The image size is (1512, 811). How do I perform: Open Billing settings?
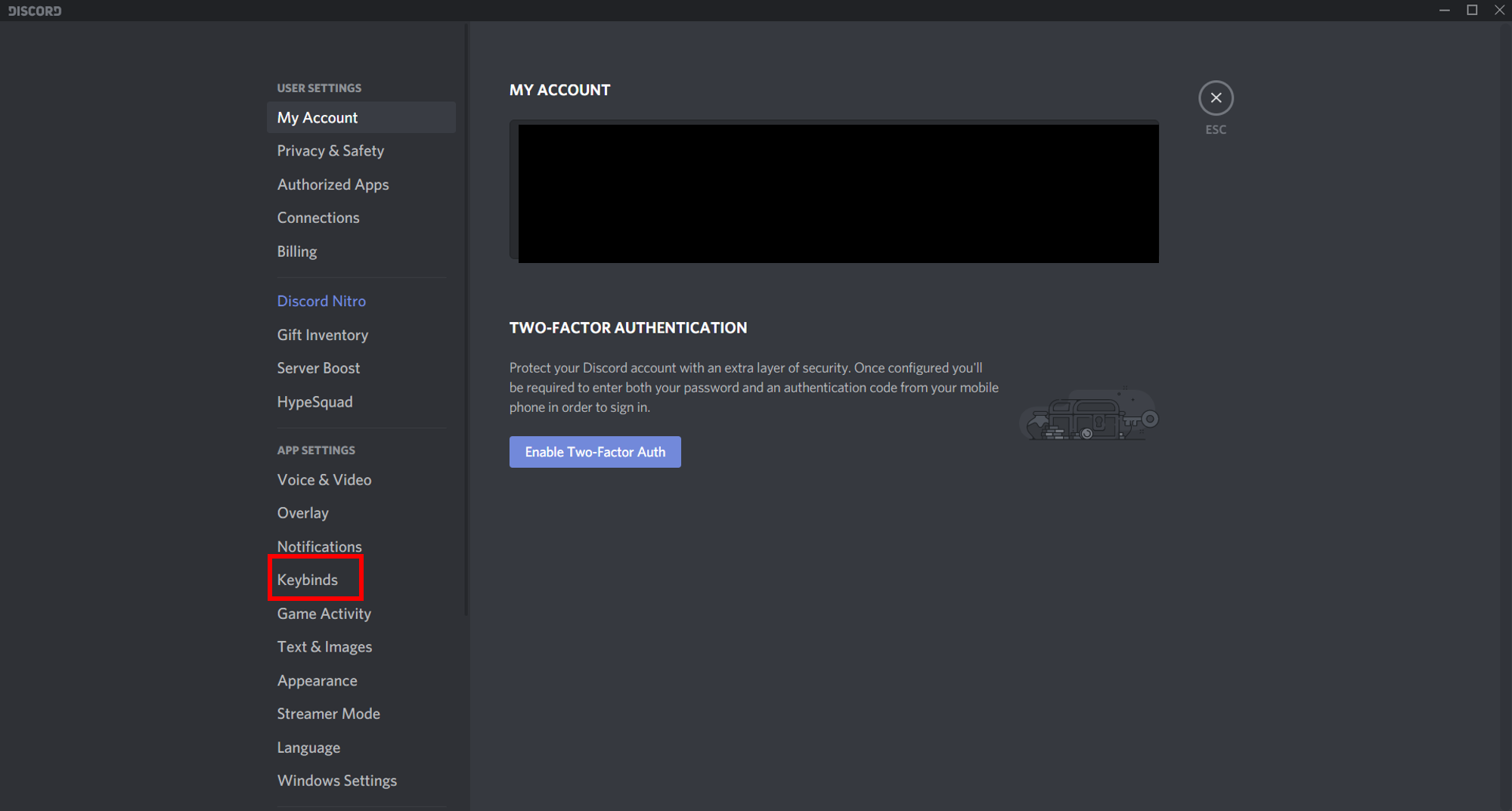(x=361, y=251)
